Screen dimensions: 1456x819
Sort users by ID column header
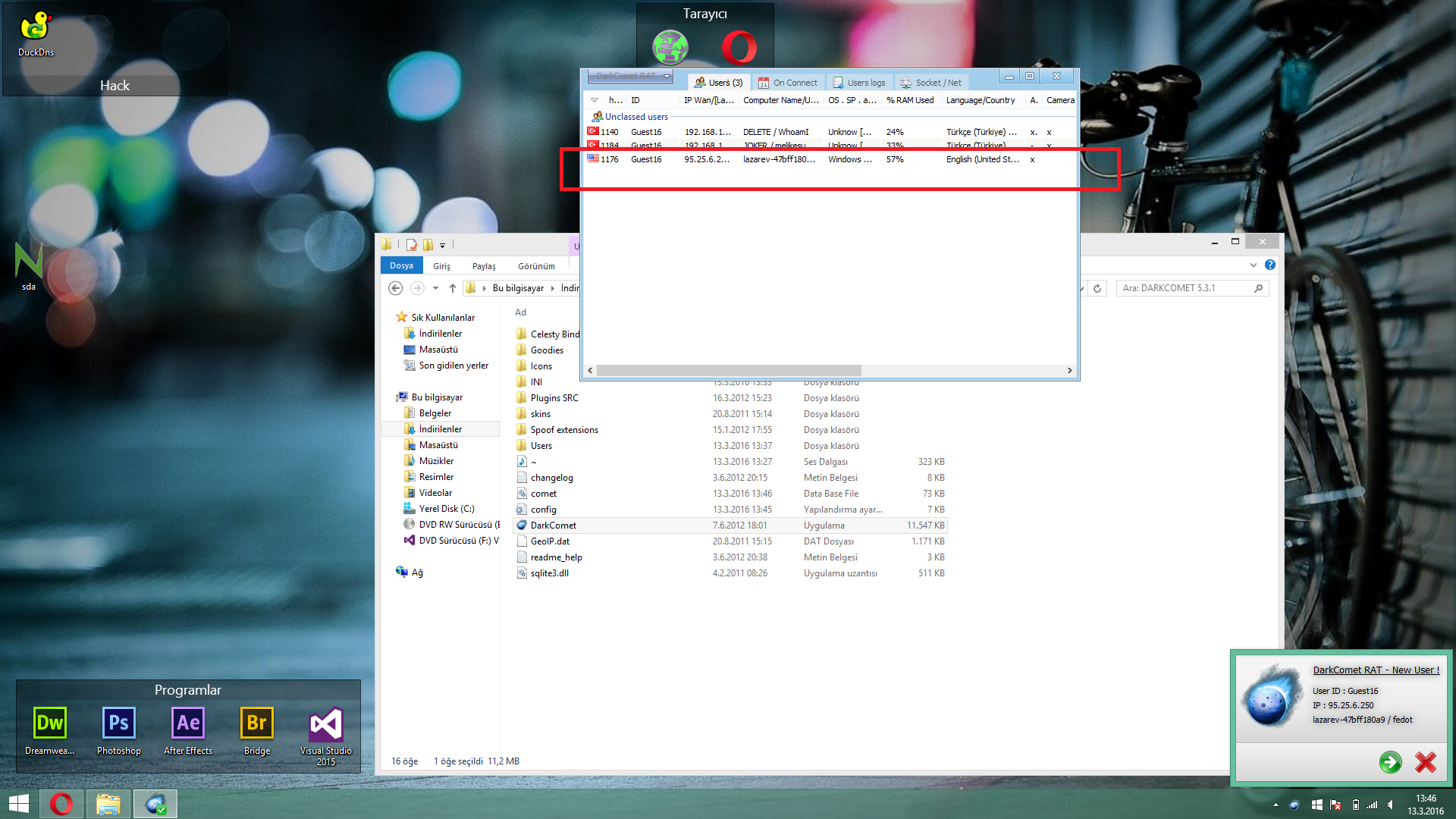652,100
